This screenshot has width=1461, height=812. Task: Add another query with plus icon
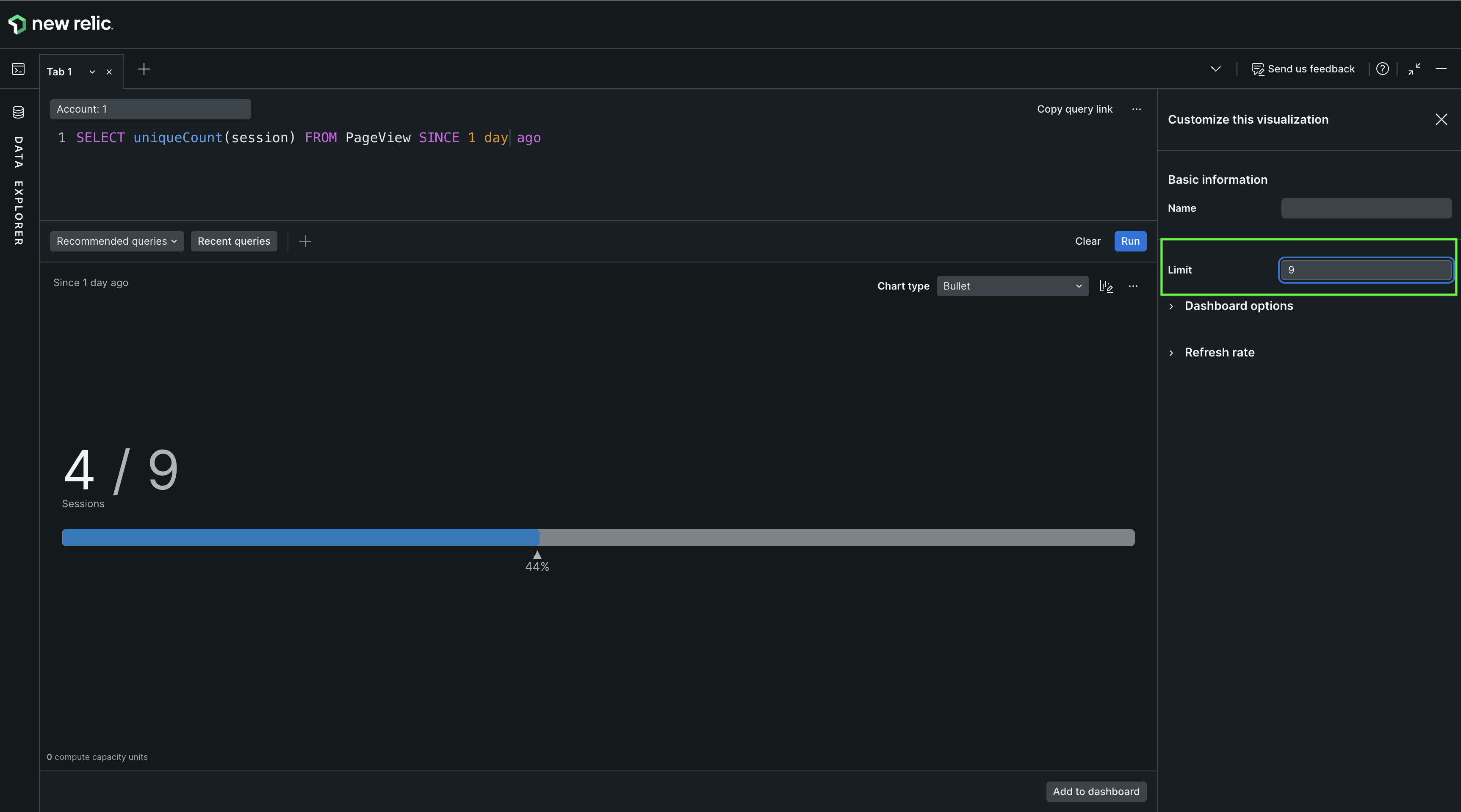[305, 242]
